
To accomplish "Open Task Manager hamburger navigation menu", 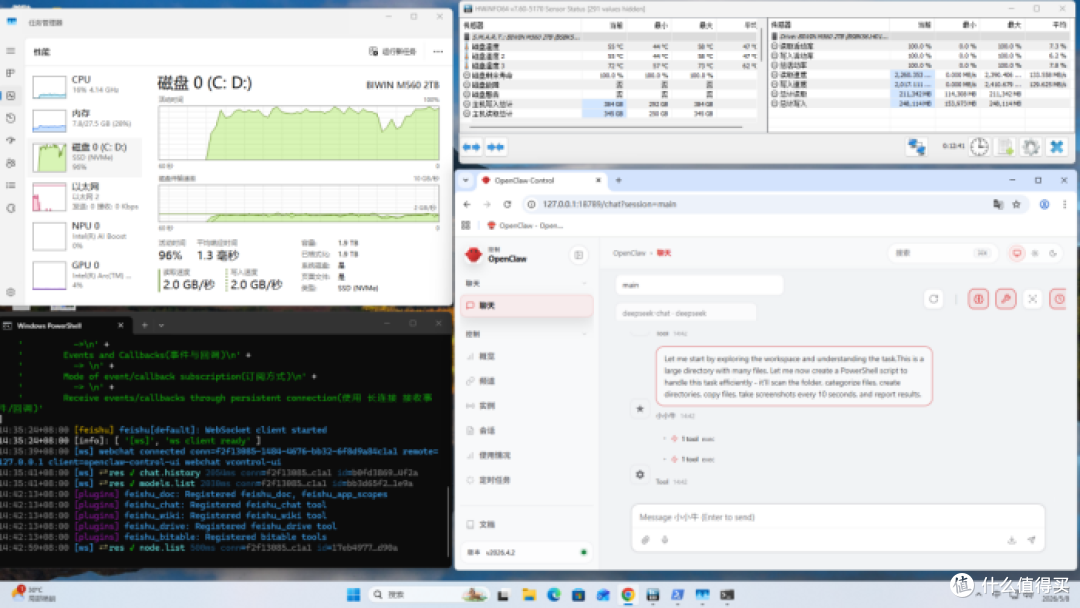I will coord(10,51).
